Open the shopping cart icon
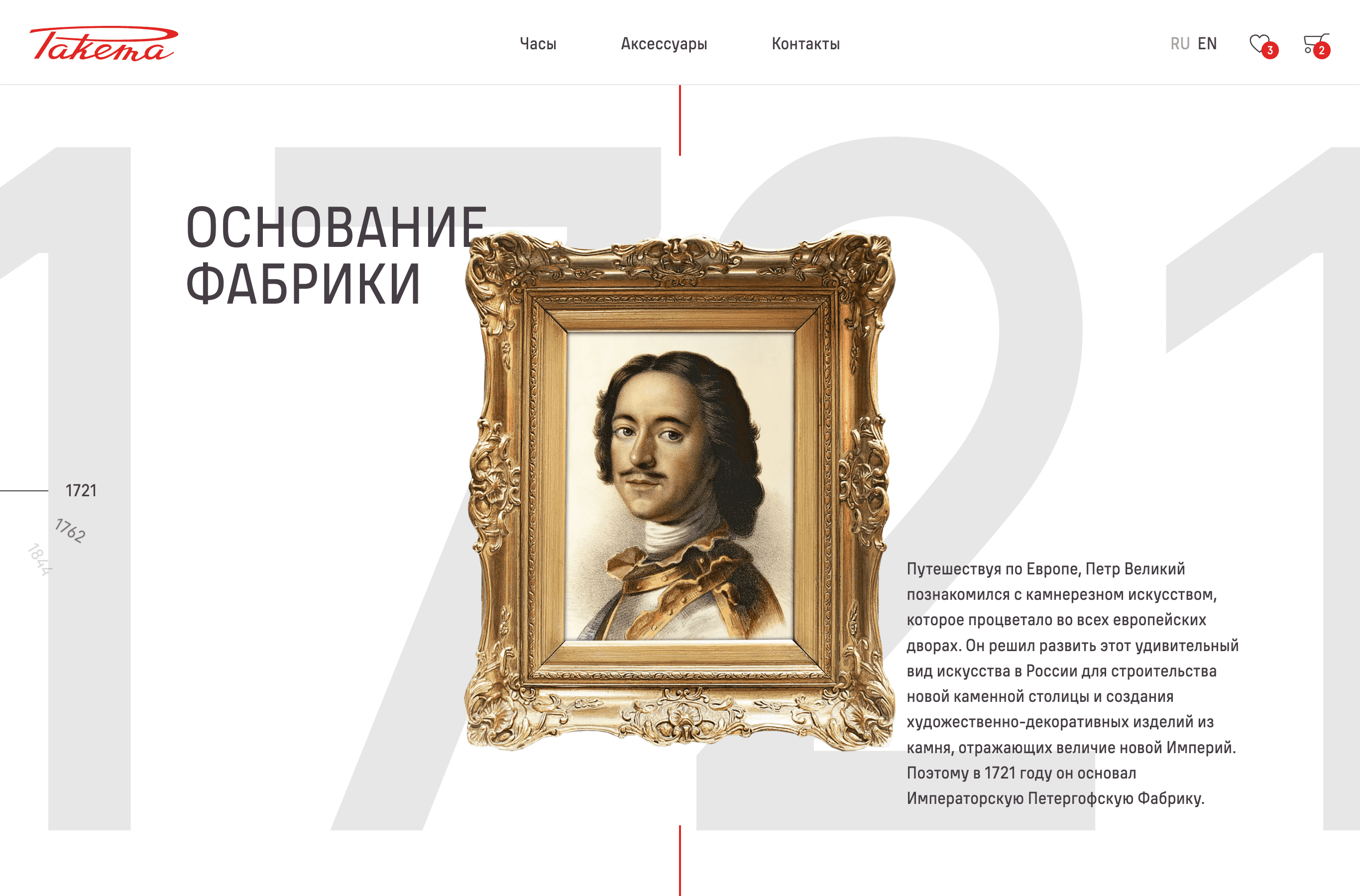The image size is (1360, 896). (x=1317, y=45)
